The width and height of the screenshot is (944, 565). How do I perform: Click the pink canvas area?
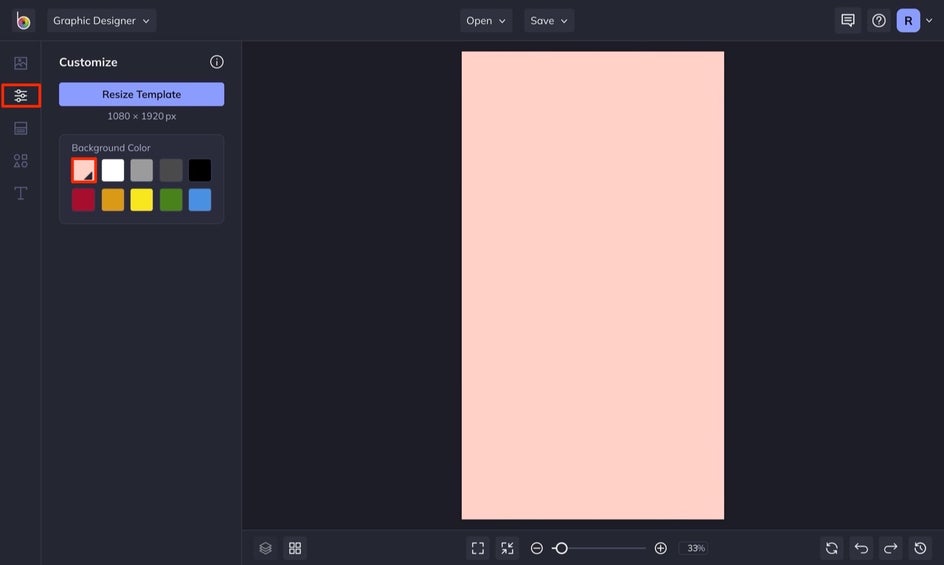tap(593, 286)
